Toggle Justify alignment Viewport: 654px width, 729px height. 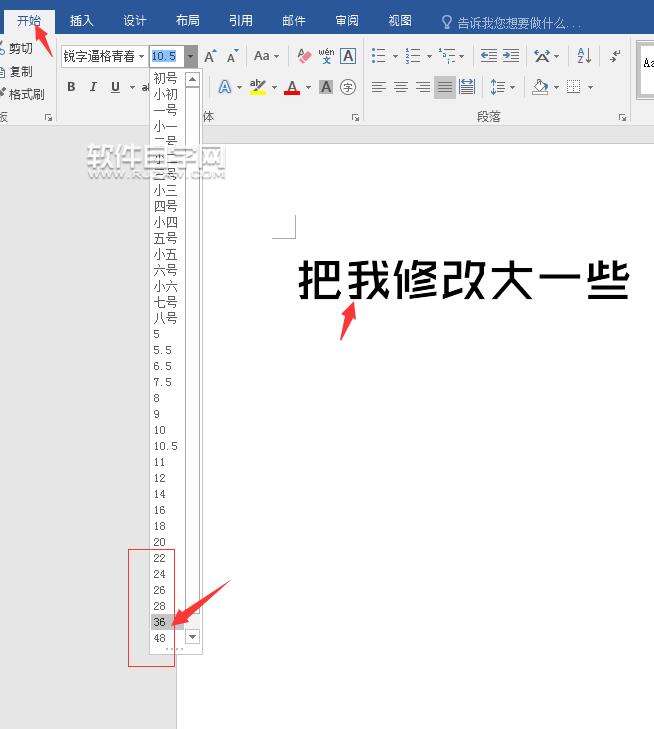coord(445,87)
